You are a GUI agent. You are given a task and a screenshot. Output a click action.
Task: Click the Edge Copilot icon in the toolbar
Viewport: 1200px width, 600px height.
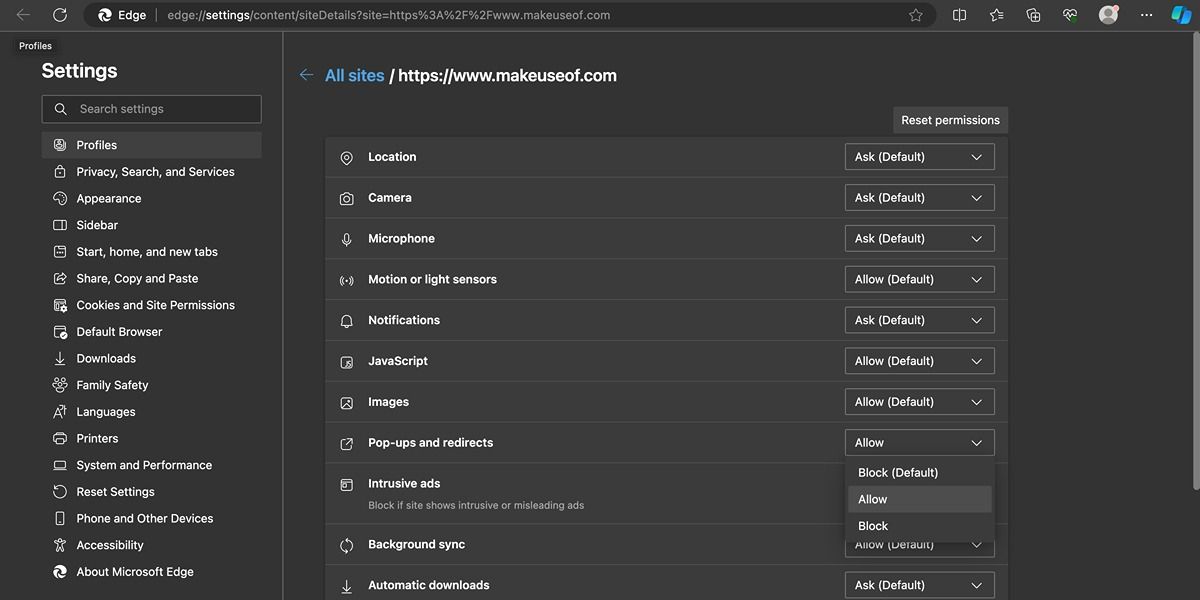(1181, 15)
